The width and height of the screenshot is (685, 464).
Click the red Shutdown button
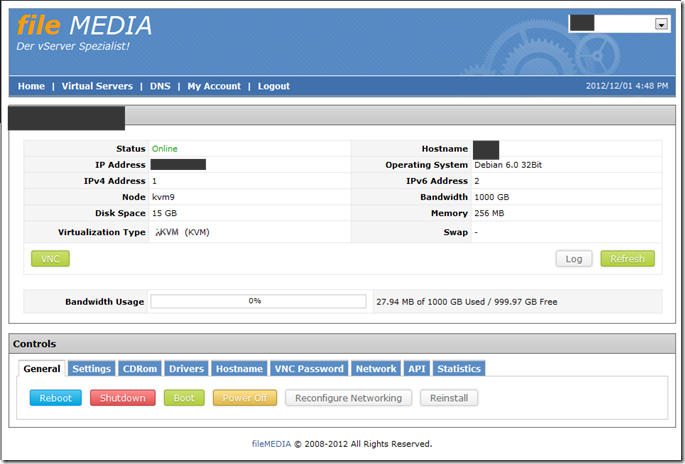123,398
